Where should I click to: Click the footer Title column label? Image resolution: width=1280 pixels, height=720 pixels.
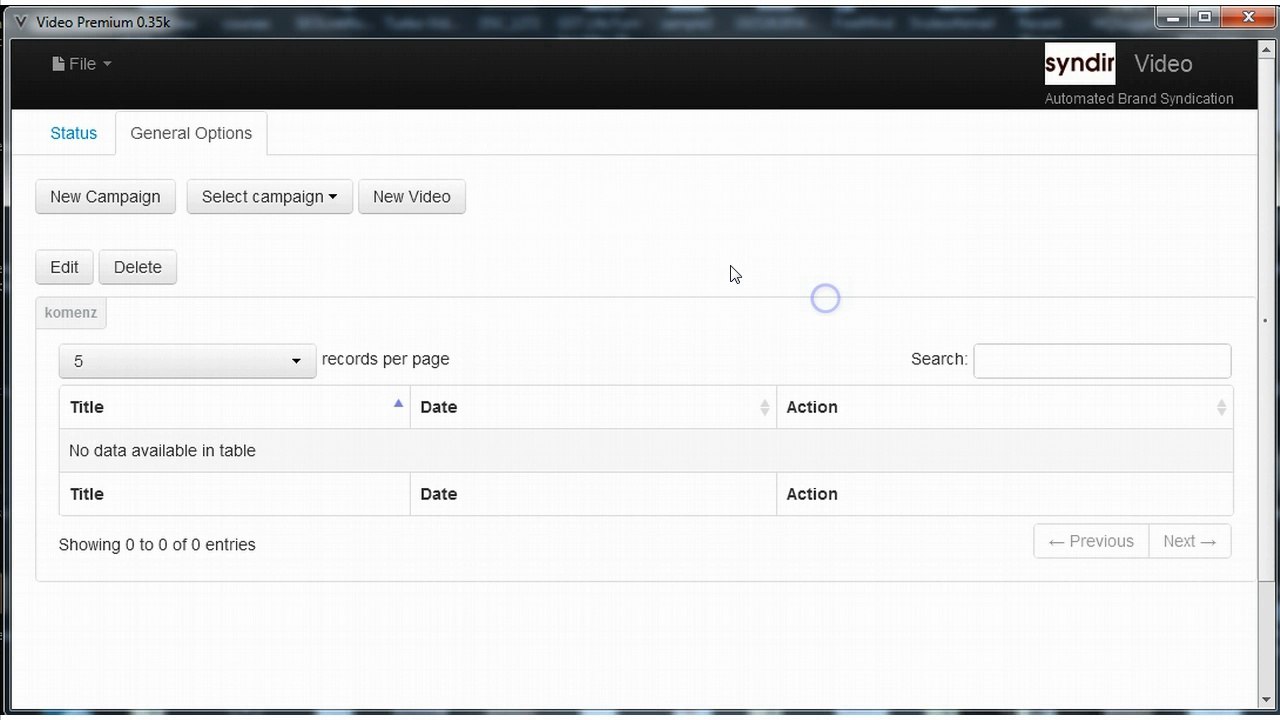click(87, 494)
